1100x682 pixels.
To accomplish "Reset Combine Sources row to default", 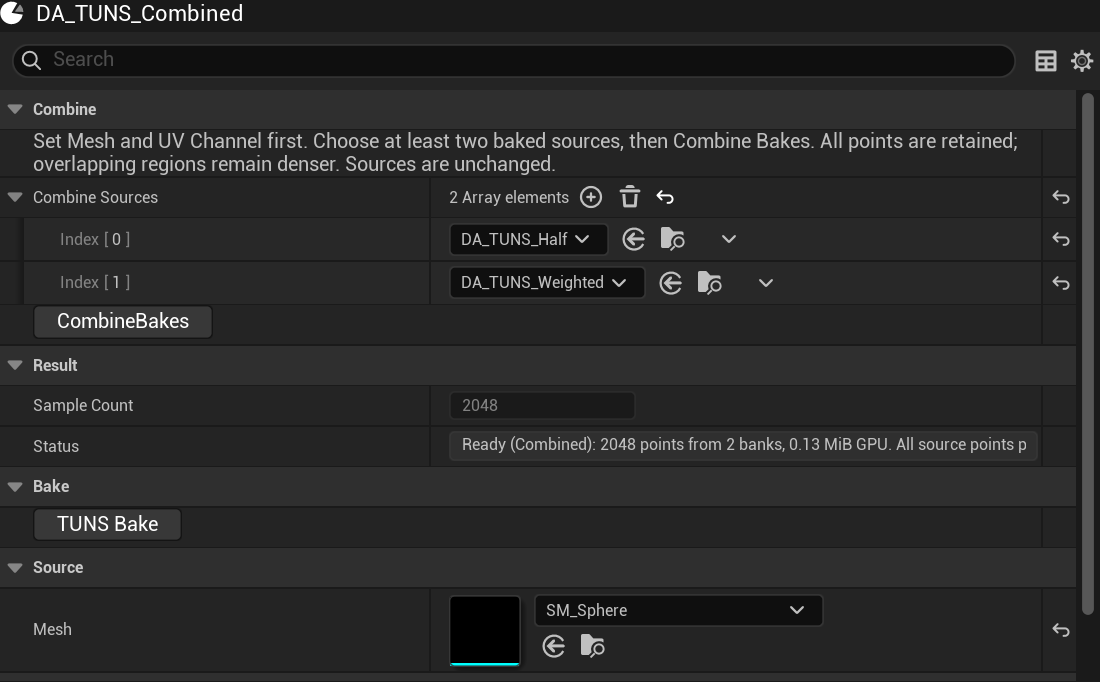I will click(x=1061, y=198).
